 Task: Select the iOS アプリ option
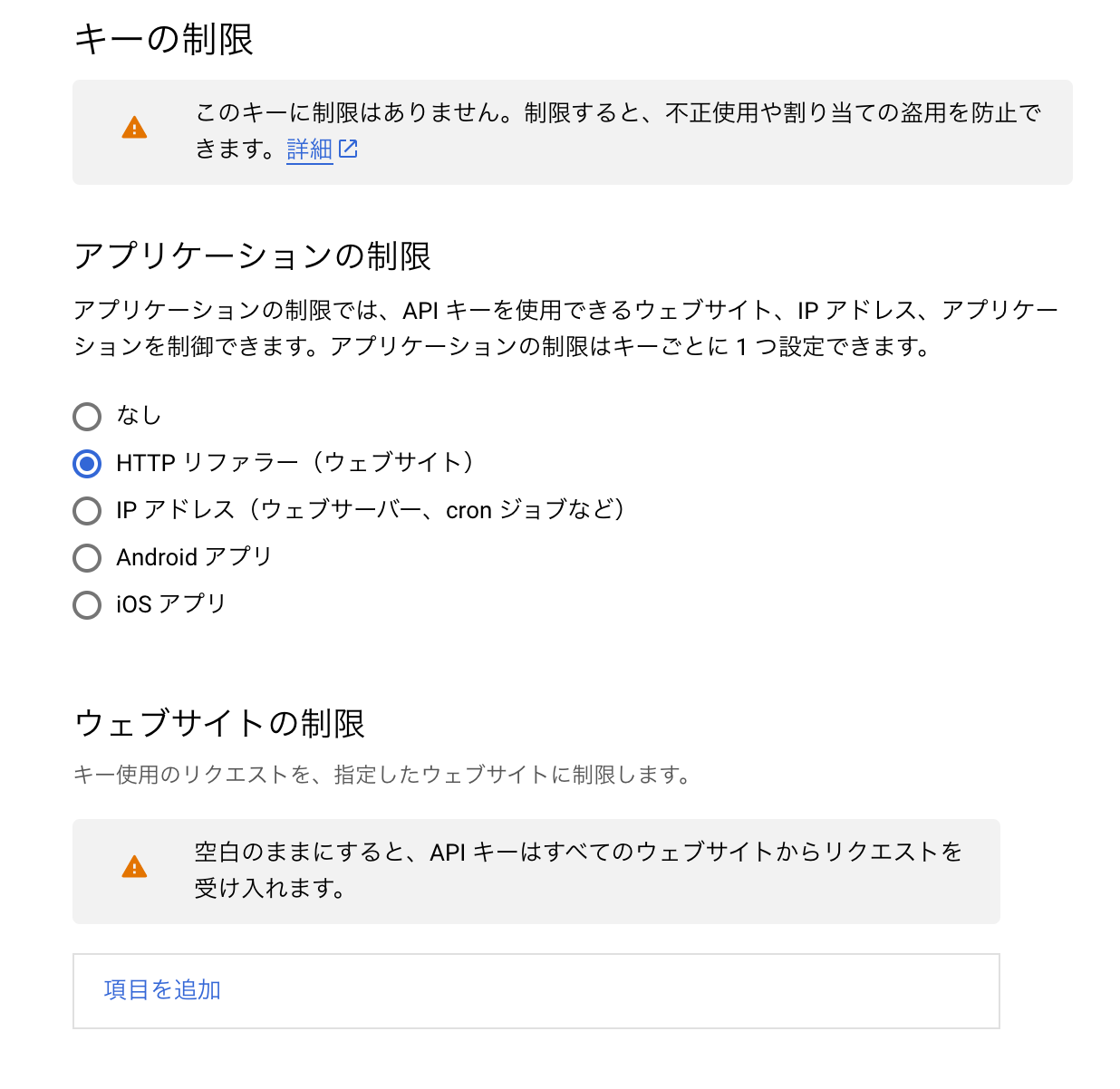click(87, 604)
